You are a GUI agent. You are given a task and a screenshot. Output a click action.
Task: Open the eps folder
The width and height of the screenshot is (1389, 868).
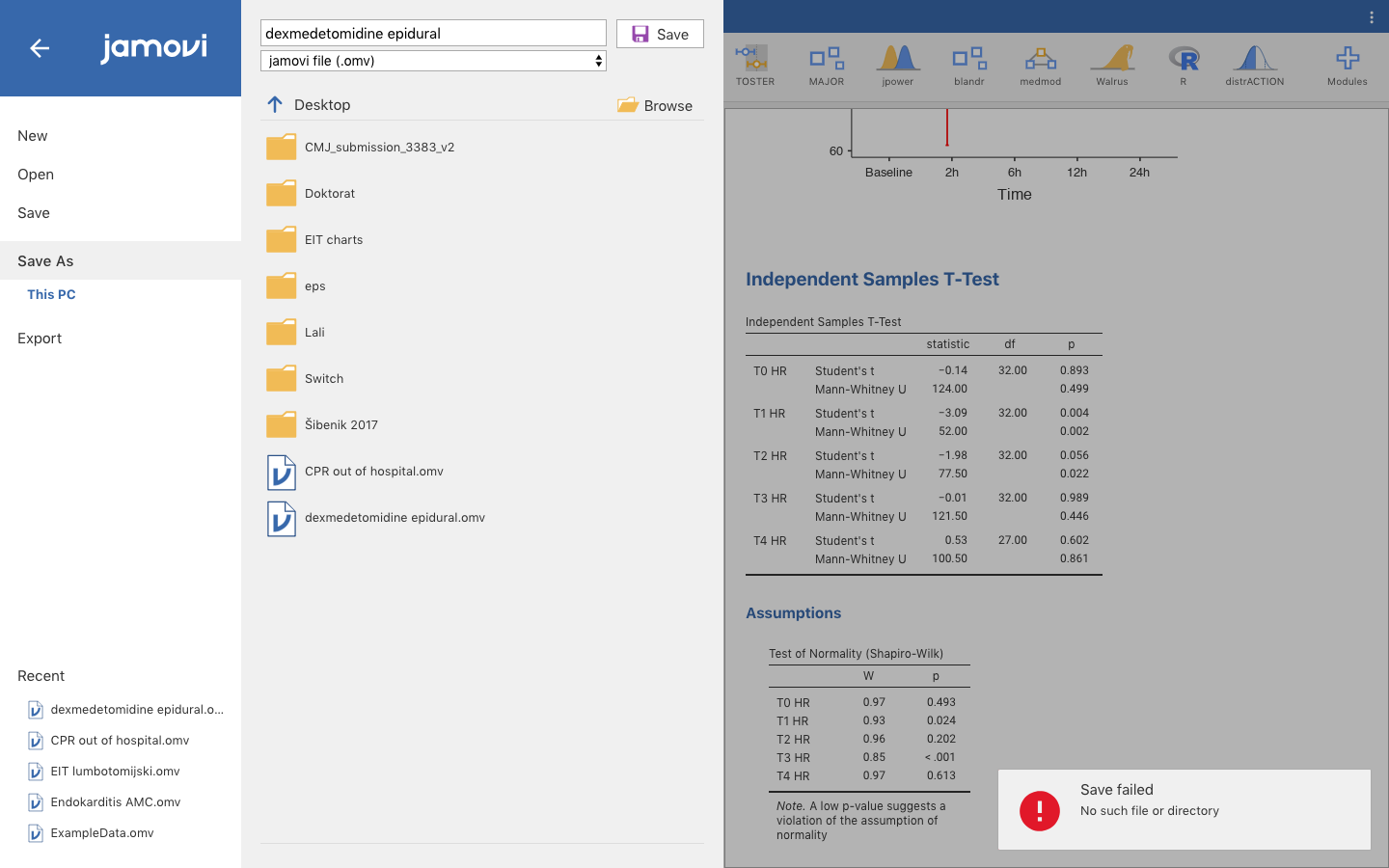coord(482,286)
